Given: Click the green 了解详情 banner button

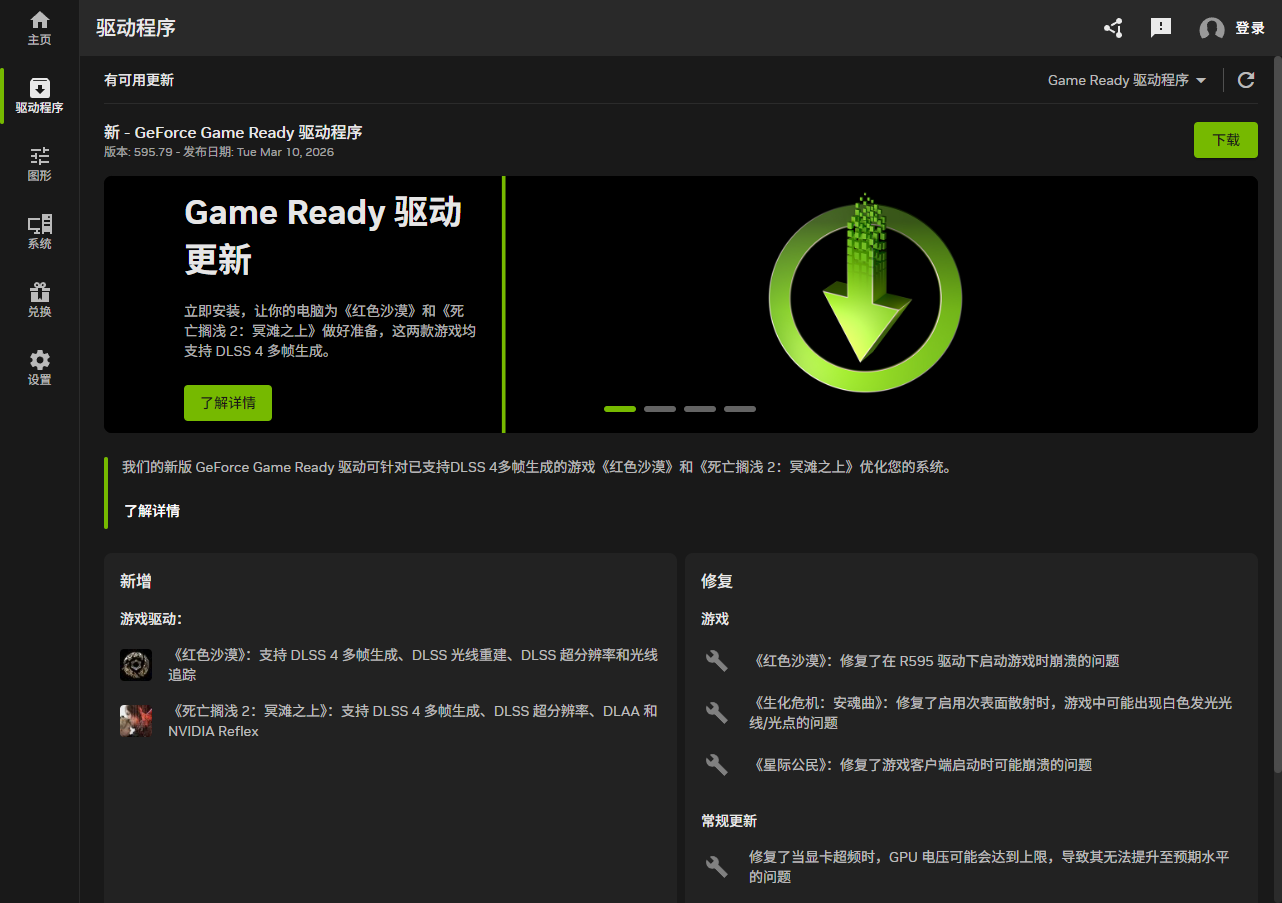Looking at the screenshot, I should [x=228, y=403].
